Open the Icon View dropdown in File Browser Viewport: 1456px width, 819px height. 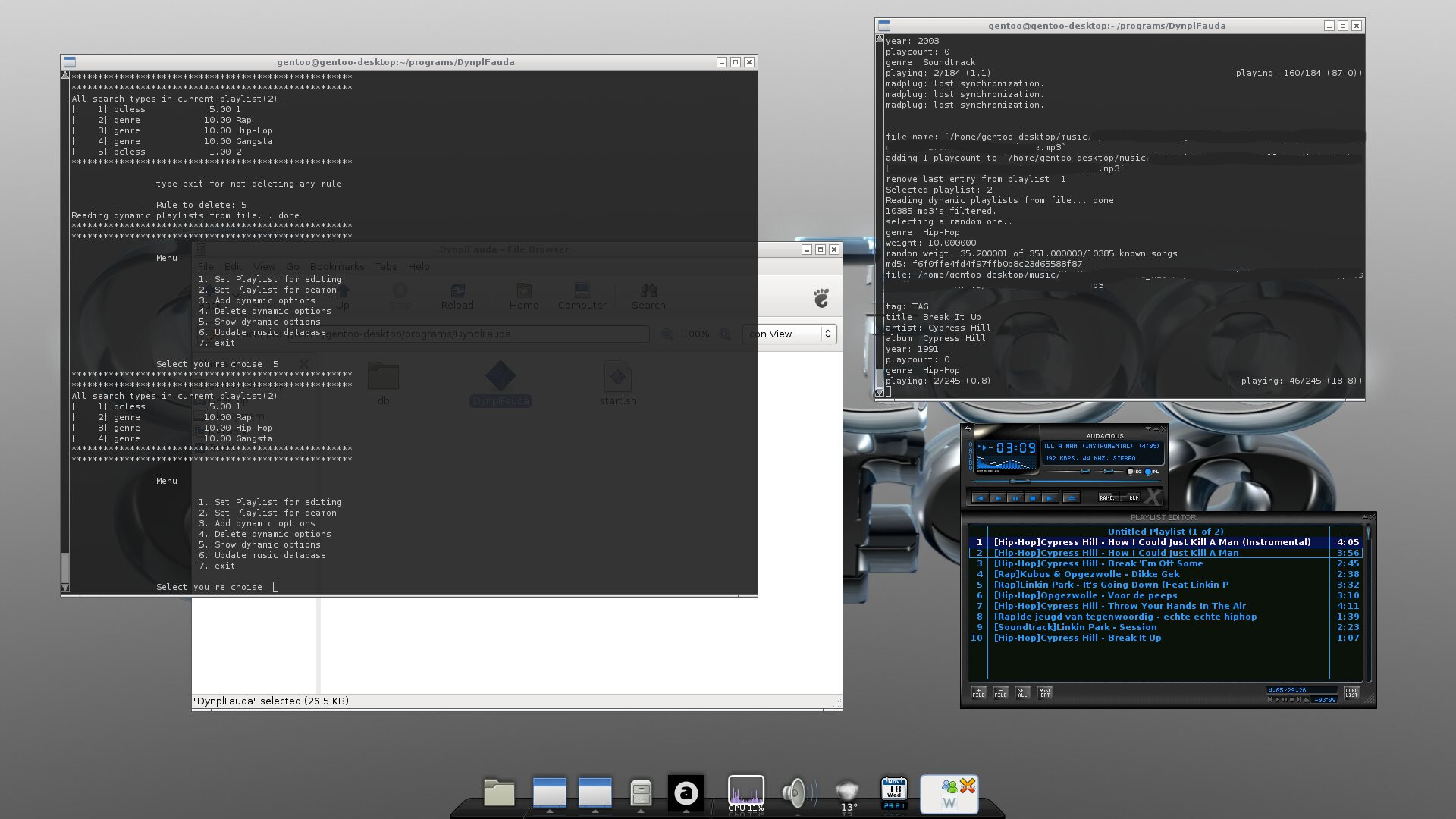tap(789, 334)
